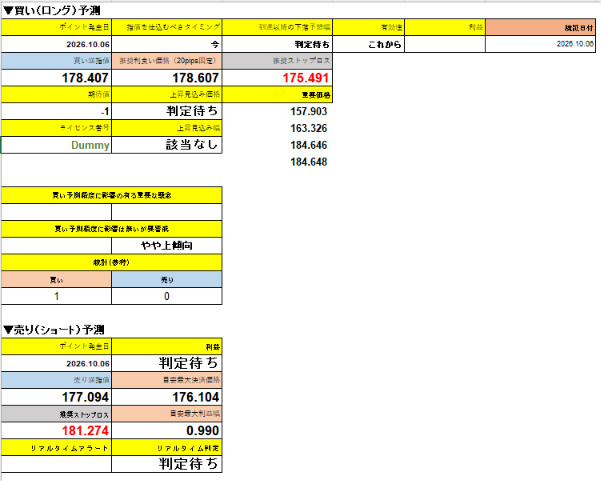
Task: Select the 該当なし cell
Action: click(167, 145)
